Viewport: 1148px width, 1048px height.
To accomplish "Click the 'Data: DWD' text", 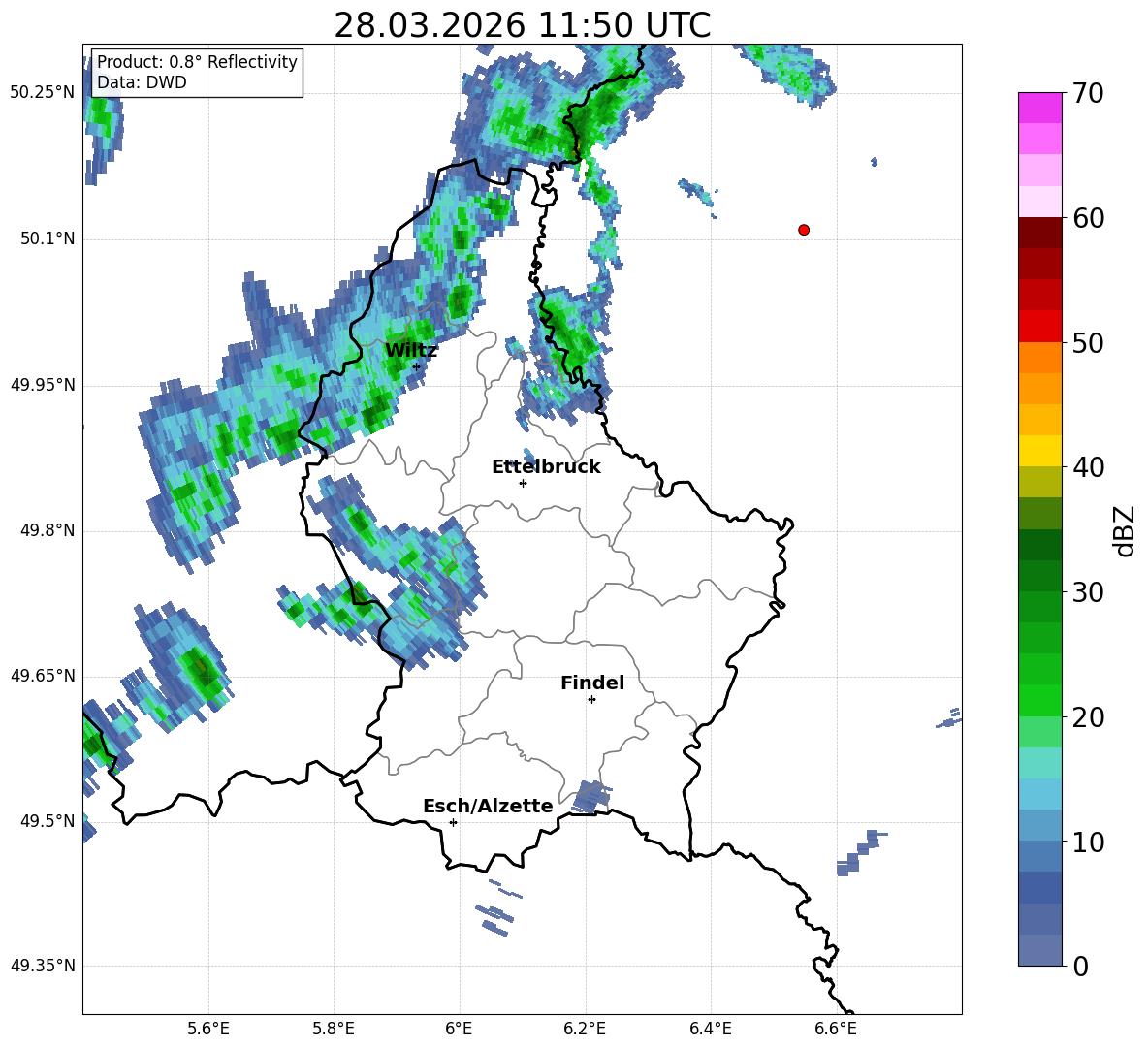I will pos(142,82).
